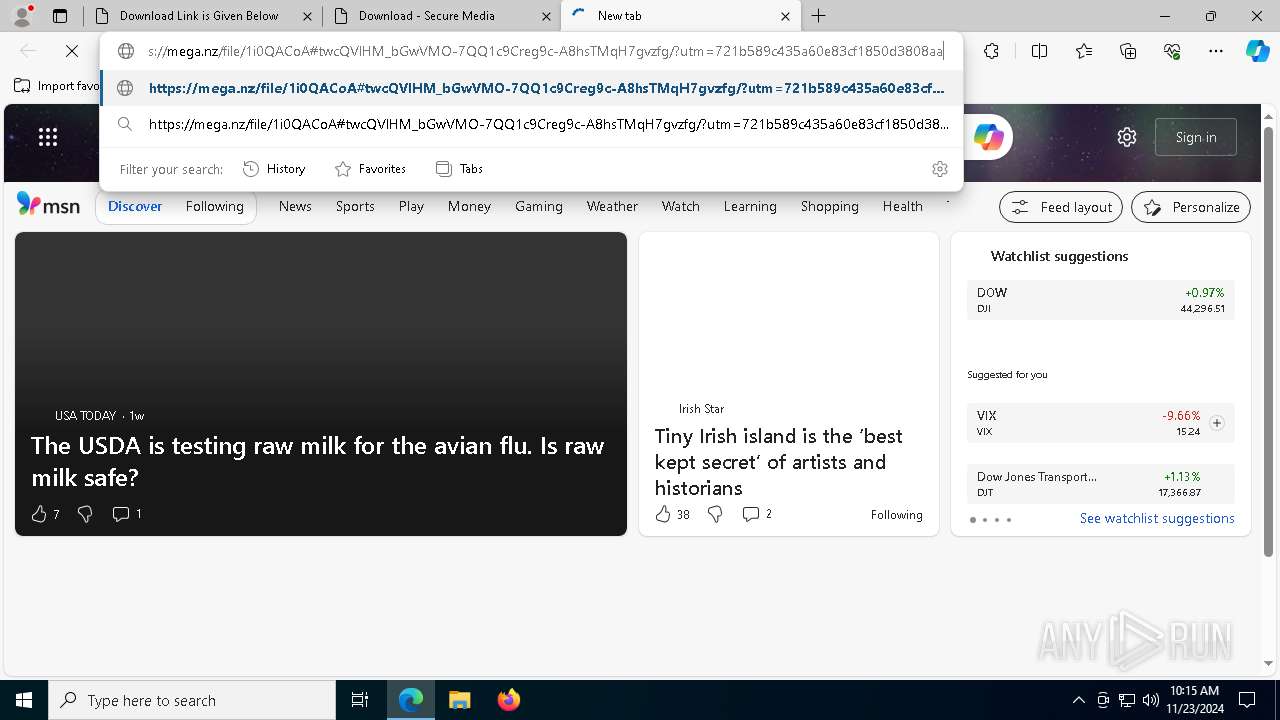Open Tiny Irish island headline
1280x720 pixels.
coord(778,462)
